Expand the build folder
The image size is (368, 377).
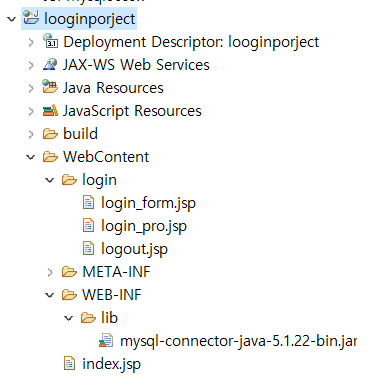(x=31, y=134)
